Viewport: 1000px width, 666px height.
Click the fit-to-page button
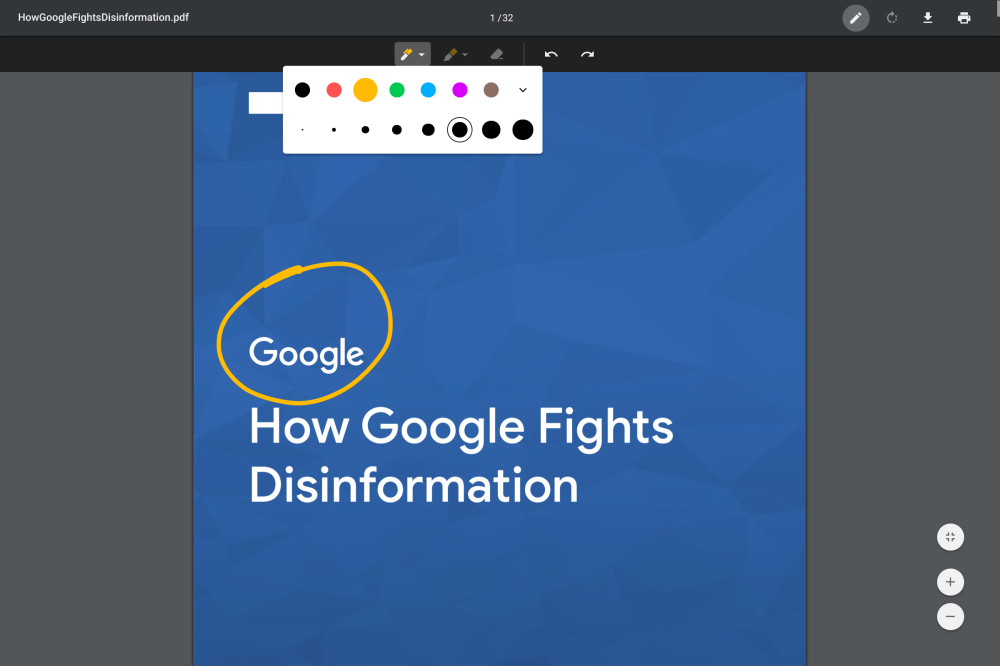coord(950,537)
